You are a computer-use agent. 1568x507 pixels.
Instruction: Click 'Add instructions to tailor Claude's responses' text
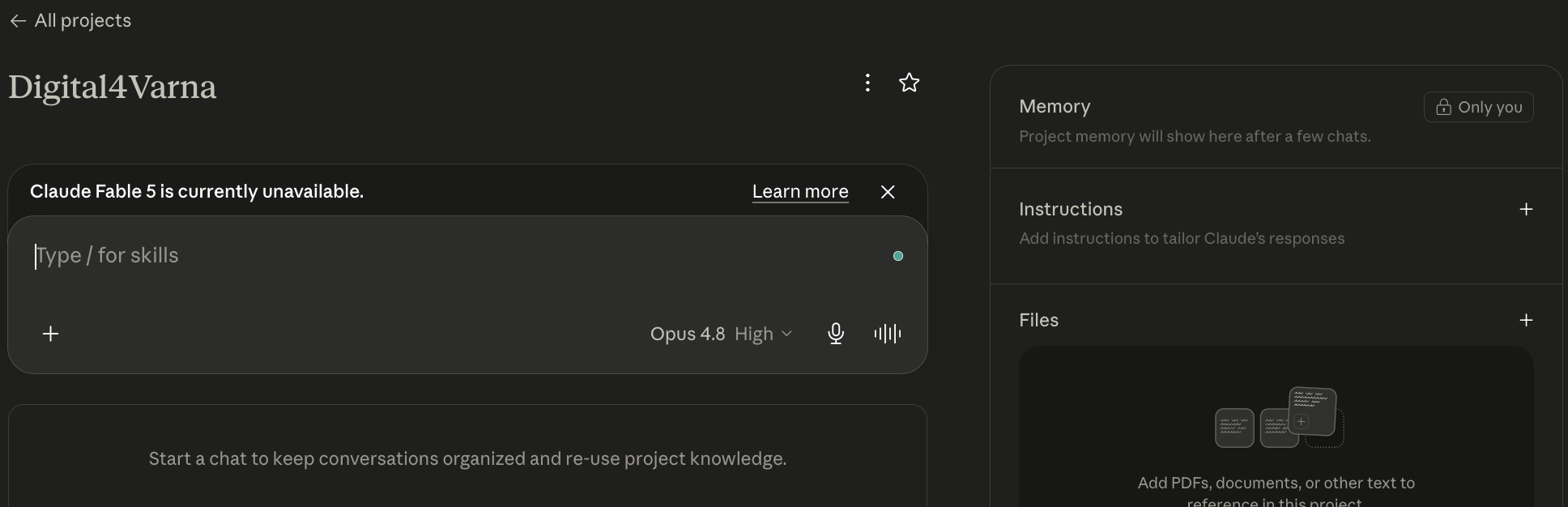tap(1182, 238)
